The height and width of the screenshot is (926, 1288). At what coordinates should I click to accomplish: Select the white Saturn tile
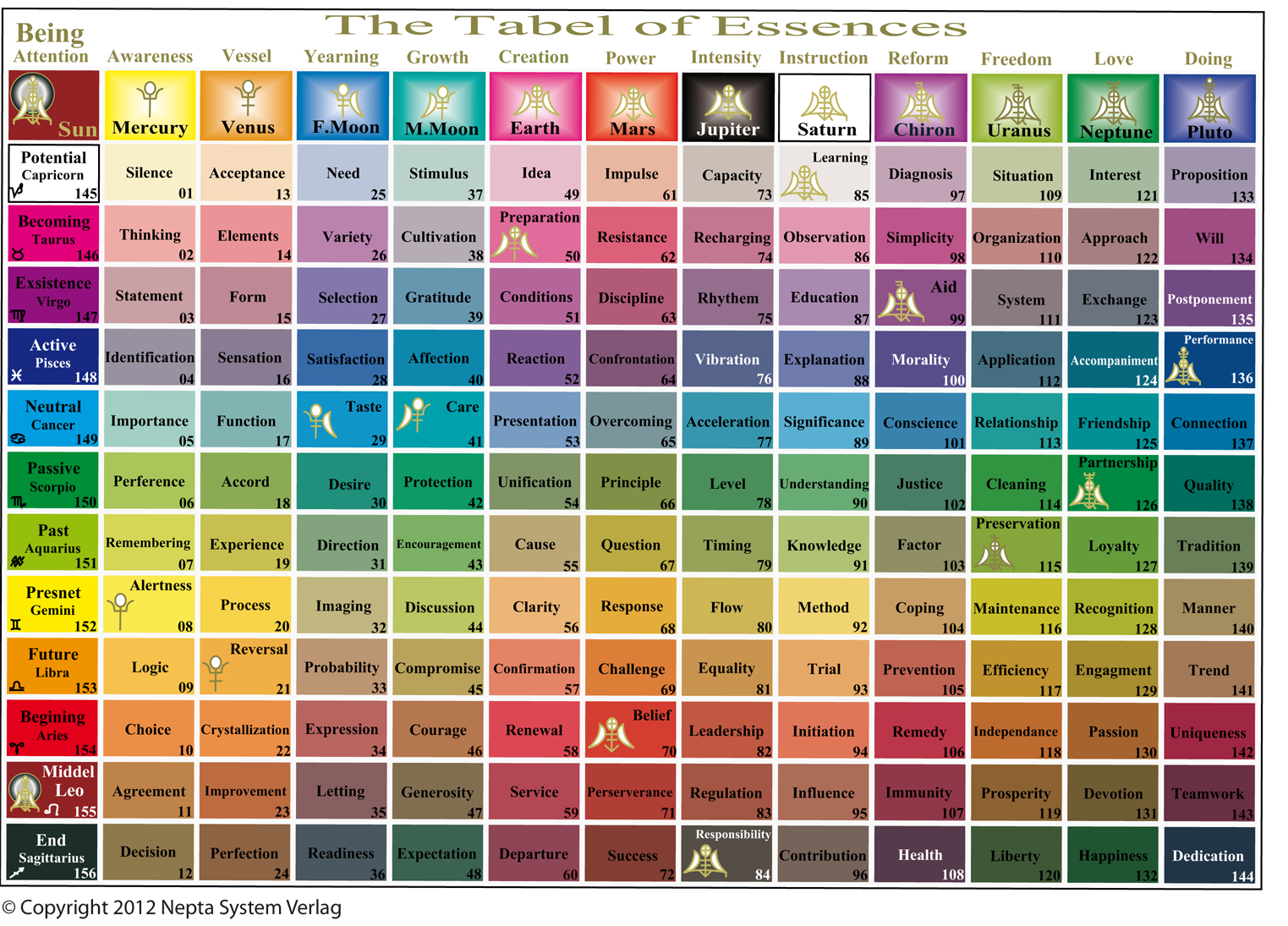point(825,107)
